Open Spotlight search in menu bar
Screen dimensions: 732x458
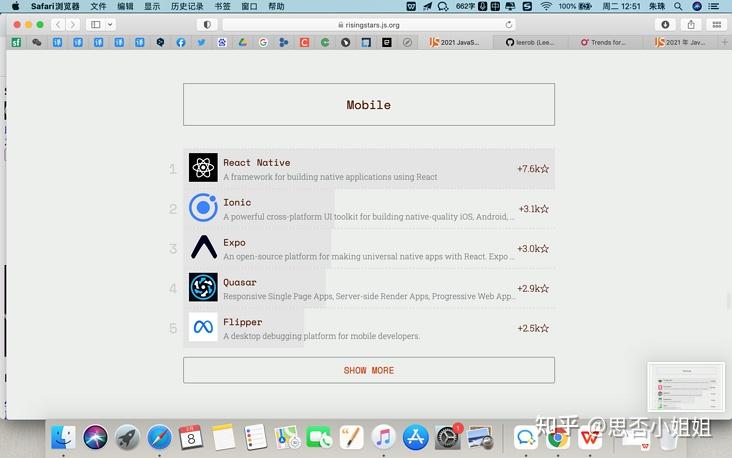click(x=678, y=6)
